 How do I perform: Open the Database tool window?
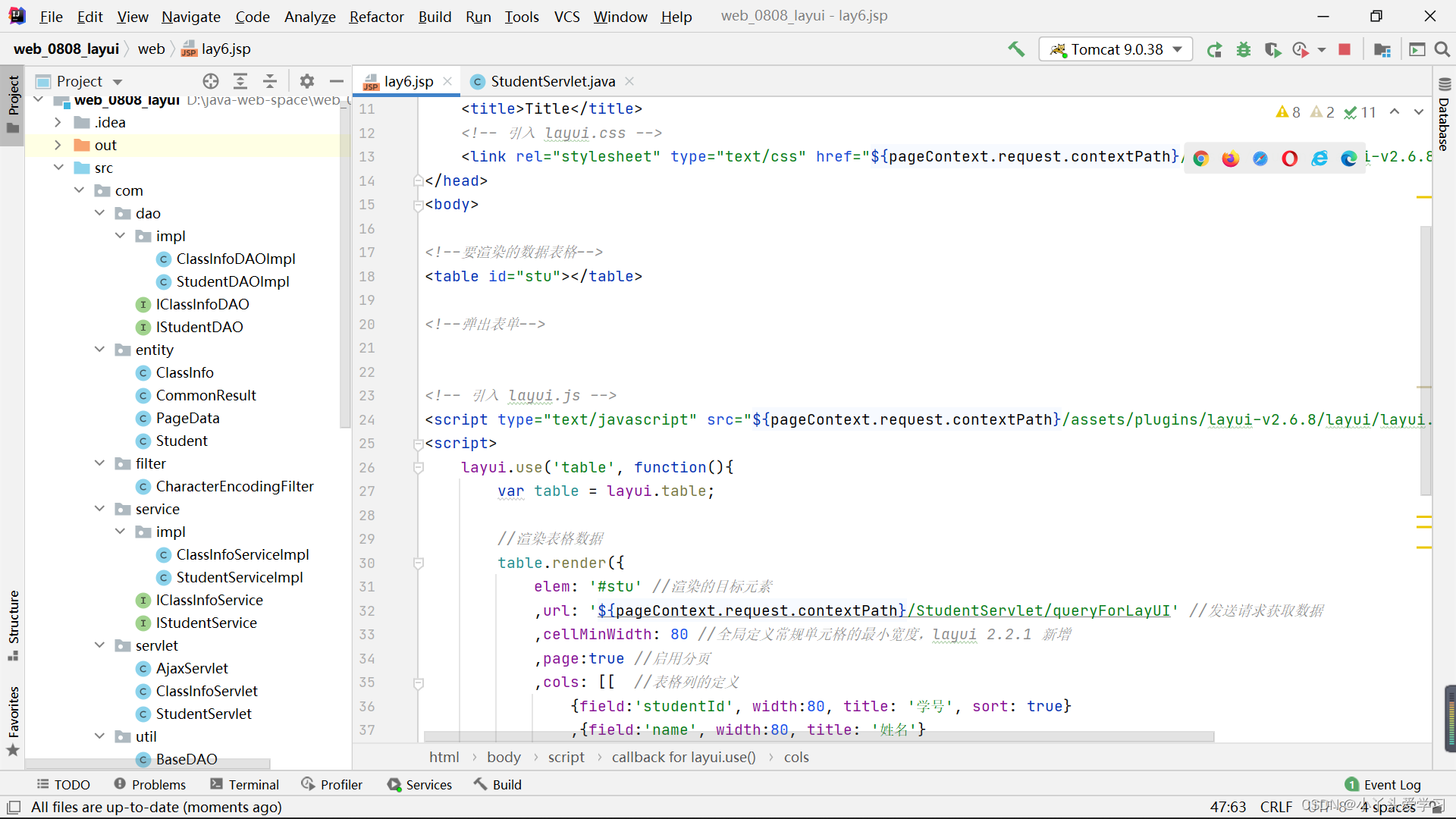[x=1444, y=114]
